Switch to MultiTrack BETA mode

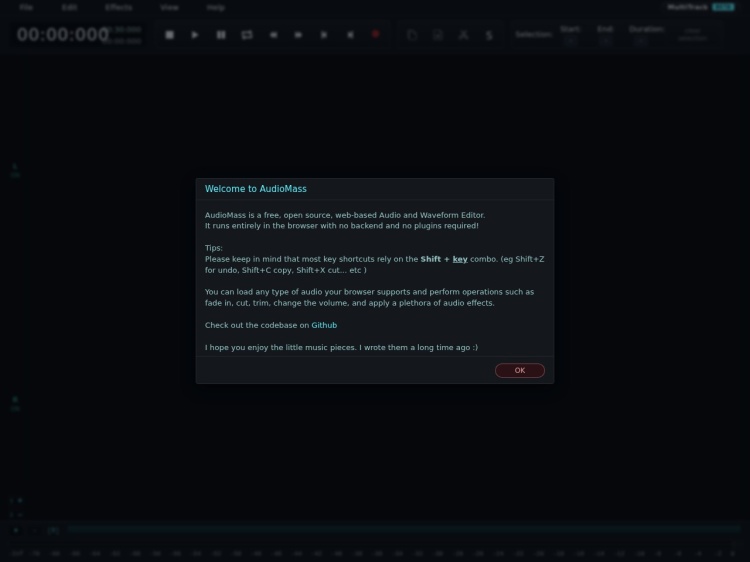point(701,7)
